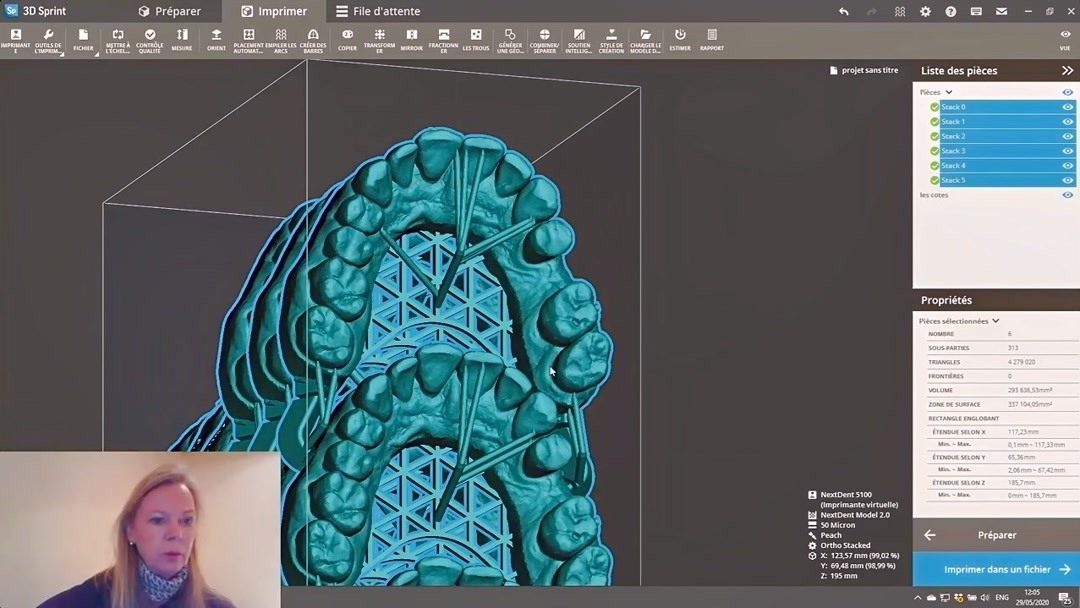Click Imprimer dans un fichier
This screenshot has width=1080, height=608.
[x=996, y=568]
